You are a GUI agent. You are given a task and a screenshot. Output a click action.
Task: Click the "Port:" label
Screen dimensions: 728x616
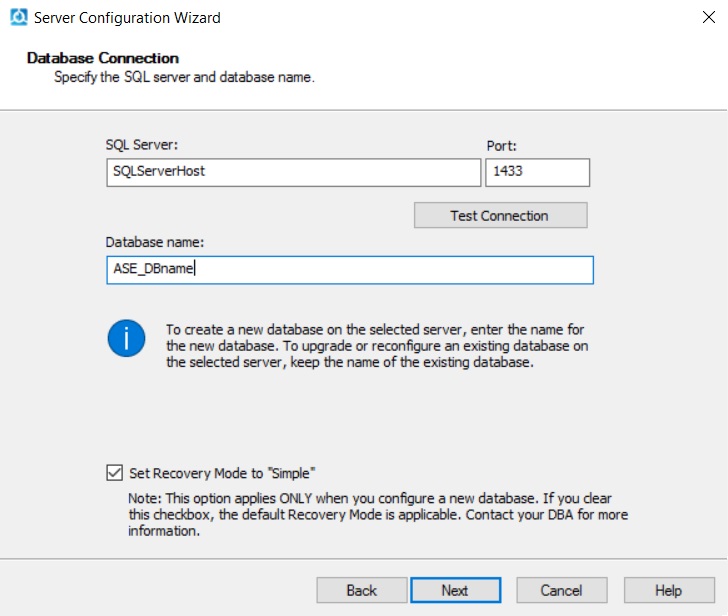500,145
